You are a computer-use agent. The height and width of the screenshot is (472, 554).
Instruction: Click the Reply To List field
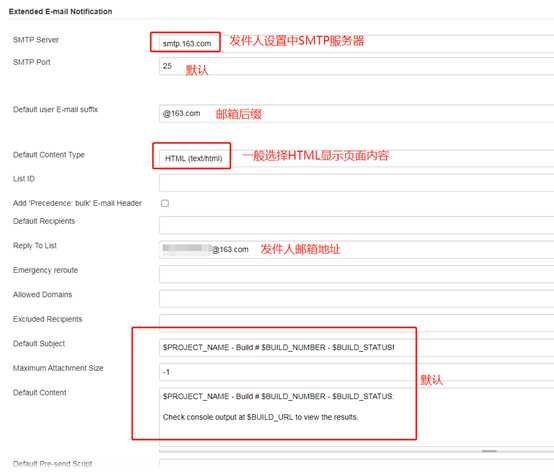pos(356,249)
